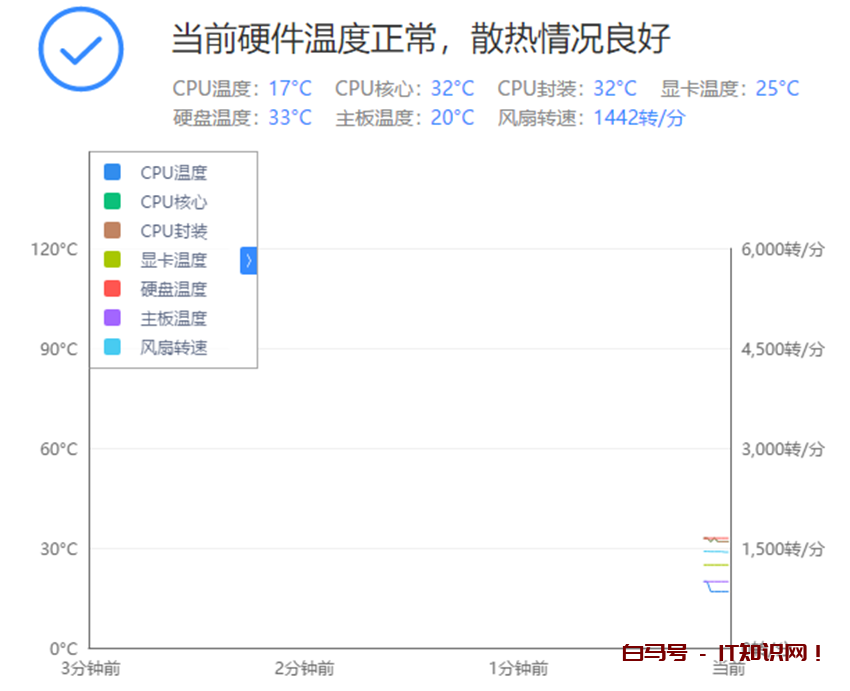The width and height of the screenshot is (850, 691).
Task: Toggle the CPU核心 green legend swatch
Action: coord(113,201)
